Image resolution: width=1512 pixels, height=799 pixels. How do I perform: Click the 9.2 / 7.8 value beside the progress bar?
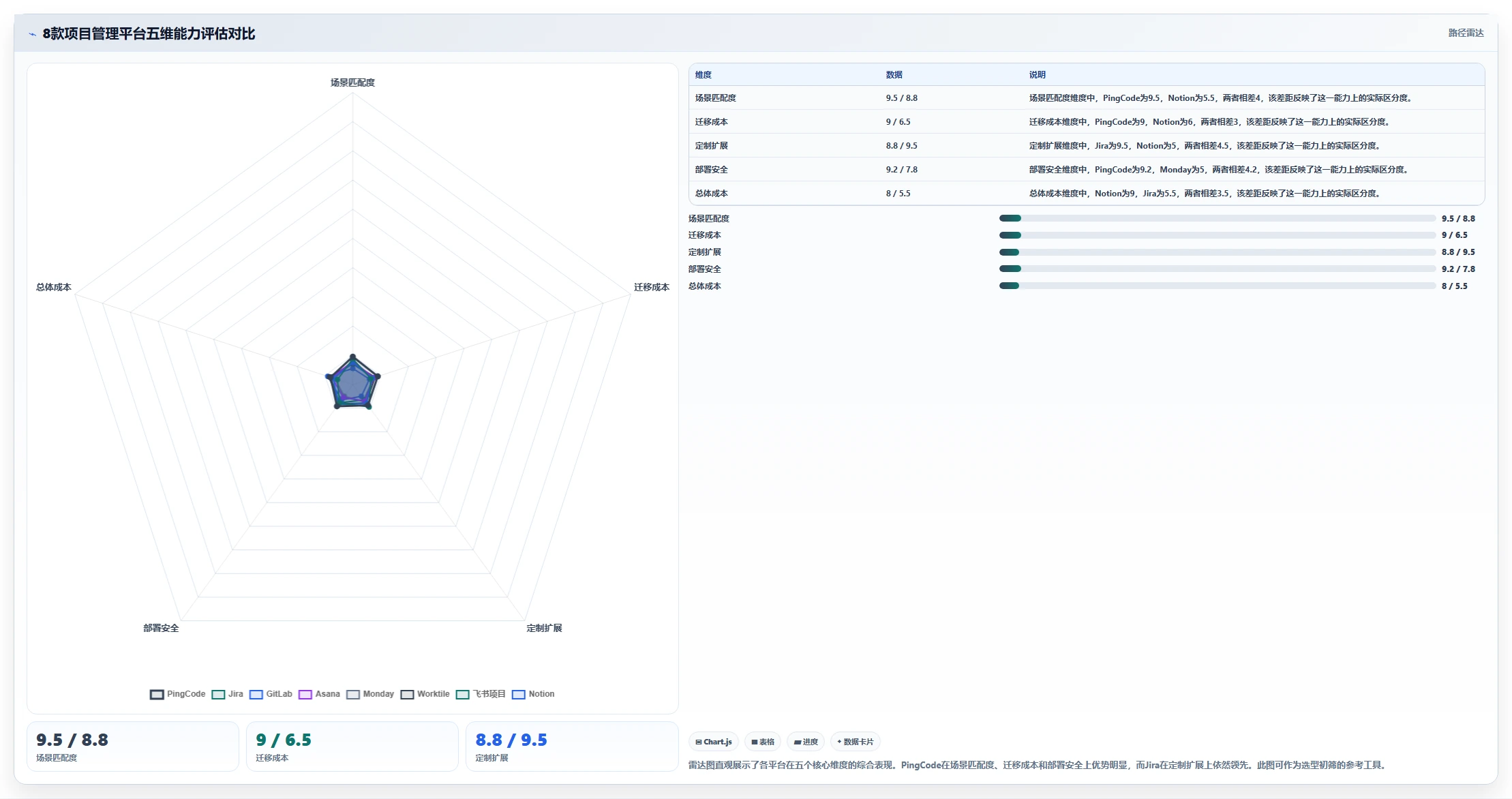pos(1458,269)
